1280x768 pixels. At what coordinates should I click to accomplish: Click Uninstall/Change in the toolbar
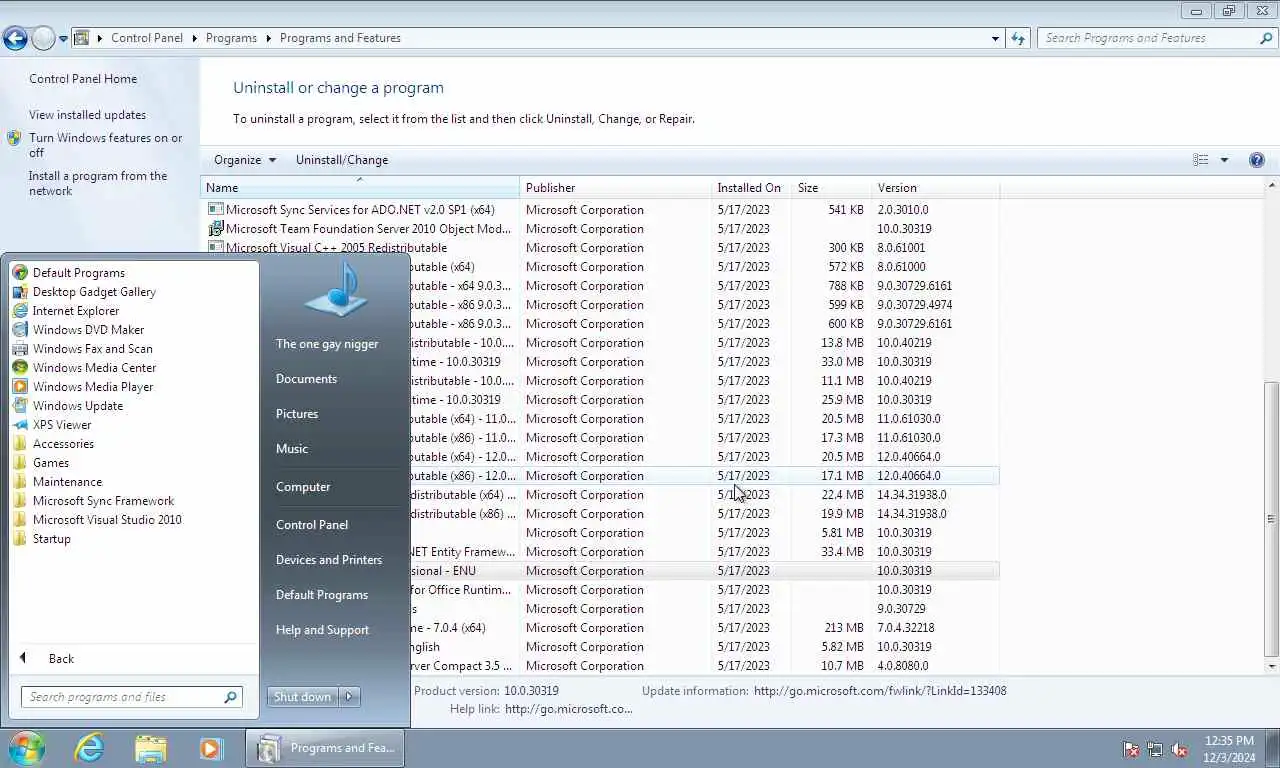point(342,160)
